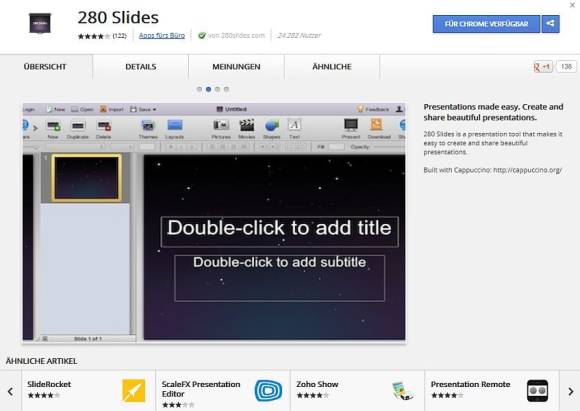Click the Presentation Remote icon
This screenshot has height=411, width=580.
pyautogui.click(x=537, y=390)
